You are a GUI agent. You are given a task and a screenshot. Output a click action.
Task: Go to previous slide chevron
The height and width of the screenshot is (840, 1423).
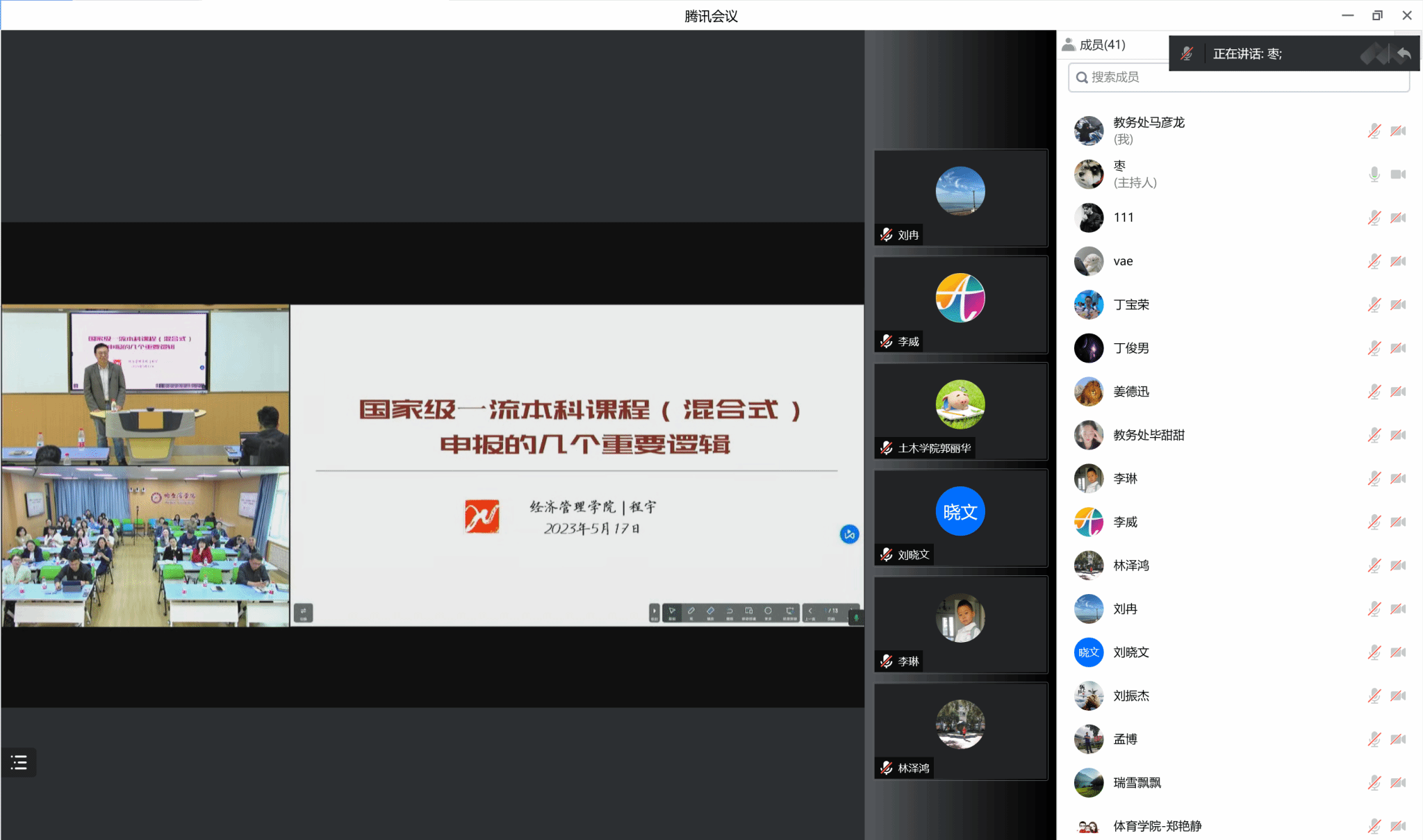pyautogui.click(x=810, y=612)
